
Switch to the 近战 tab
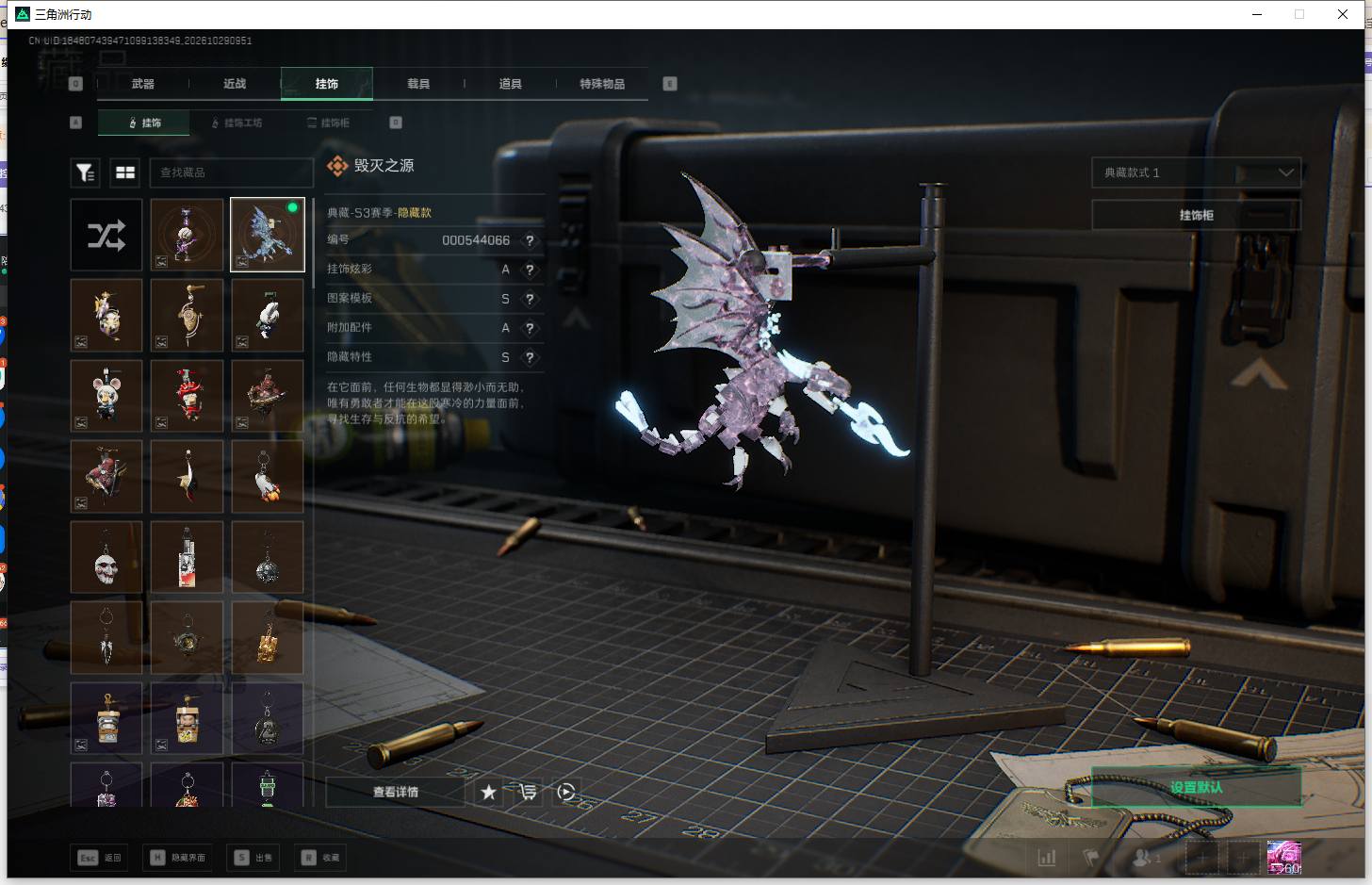235,84
